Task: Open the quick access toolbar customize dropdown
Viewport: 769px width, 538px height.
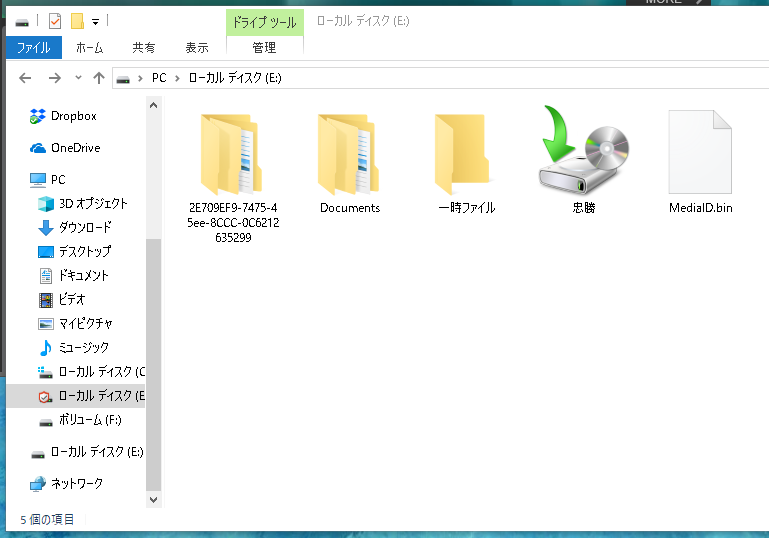Action: click(x=95, y=22)
